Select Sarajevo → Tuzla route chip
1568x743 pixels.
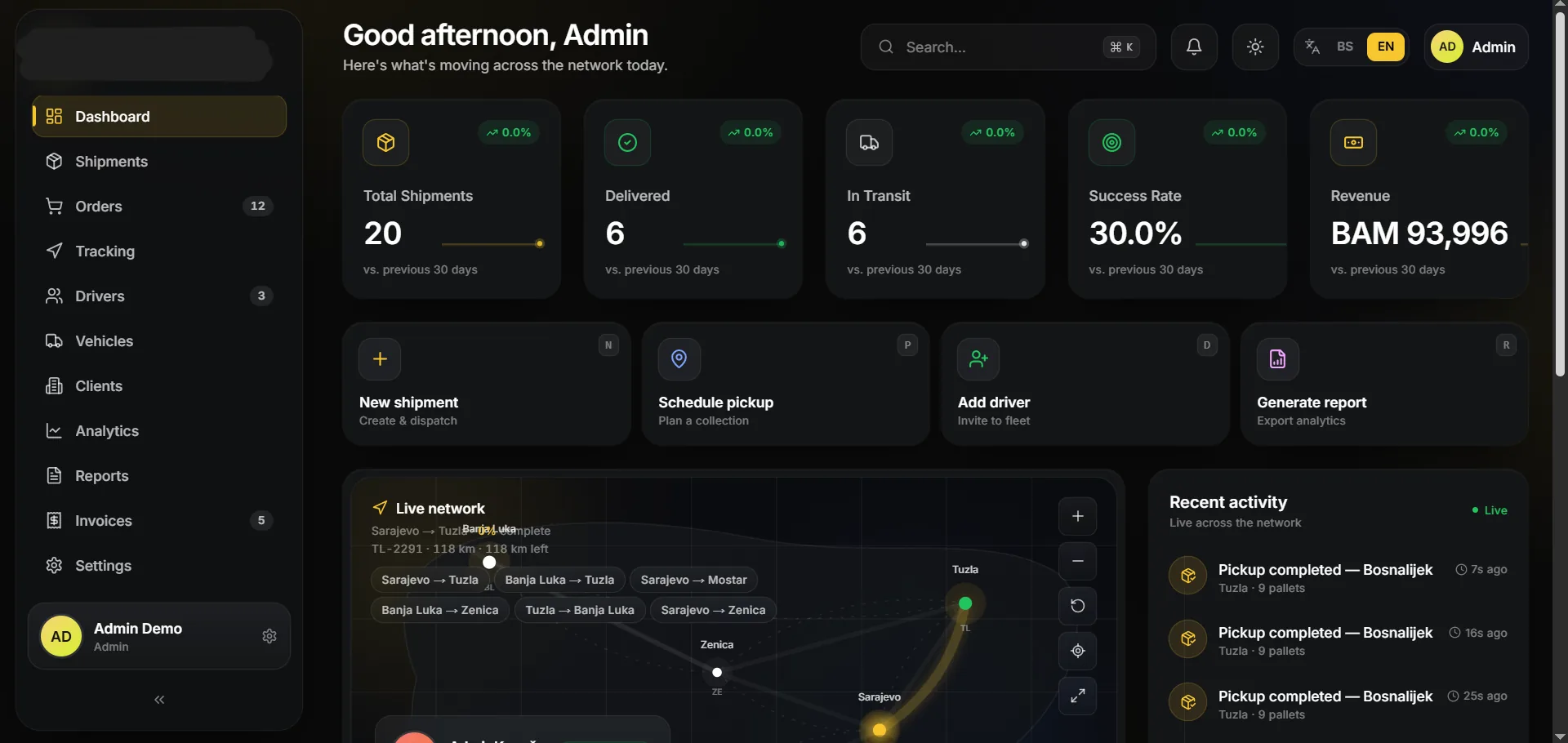pyautogui.click(x=430, y=580)
